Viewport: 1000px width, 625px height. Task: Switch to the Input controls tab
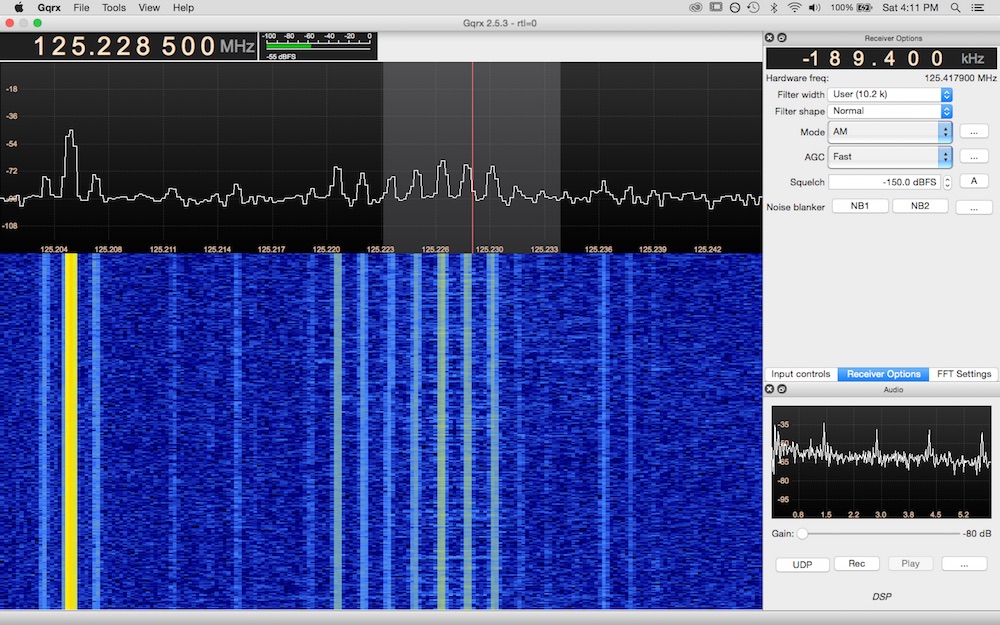click(x=800, y=374)
